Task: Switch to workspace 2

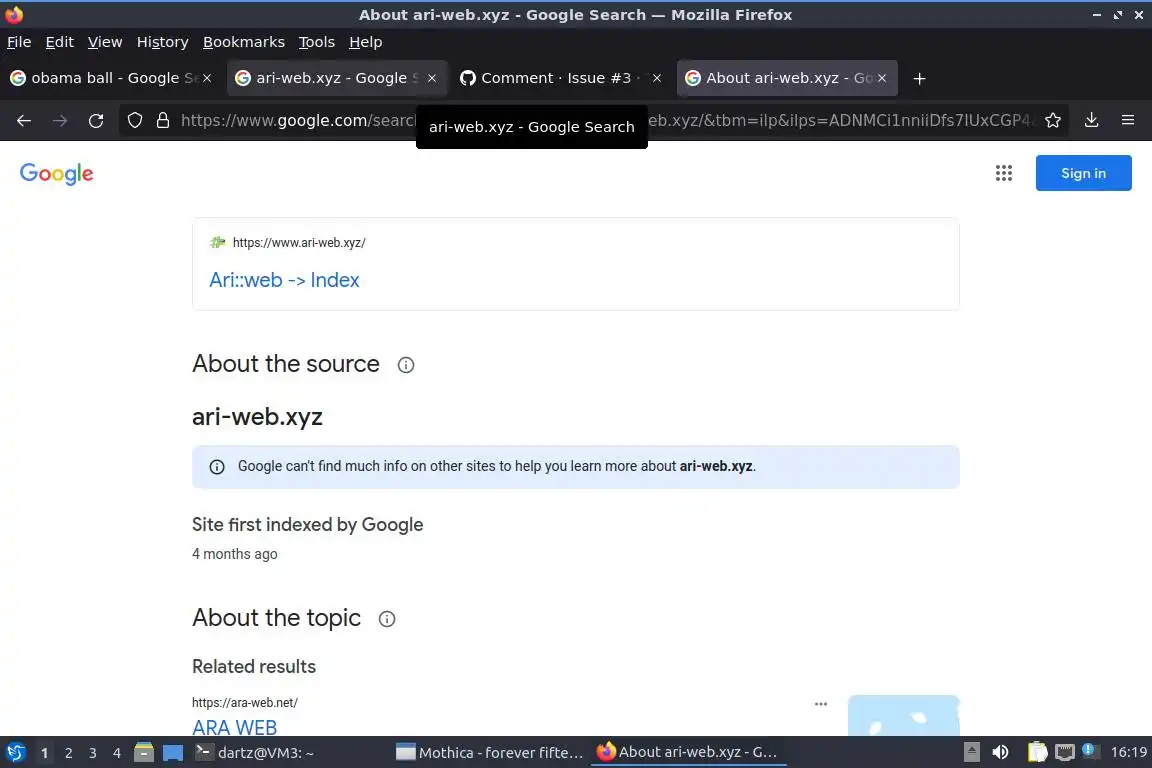Action: coord(68,753)
